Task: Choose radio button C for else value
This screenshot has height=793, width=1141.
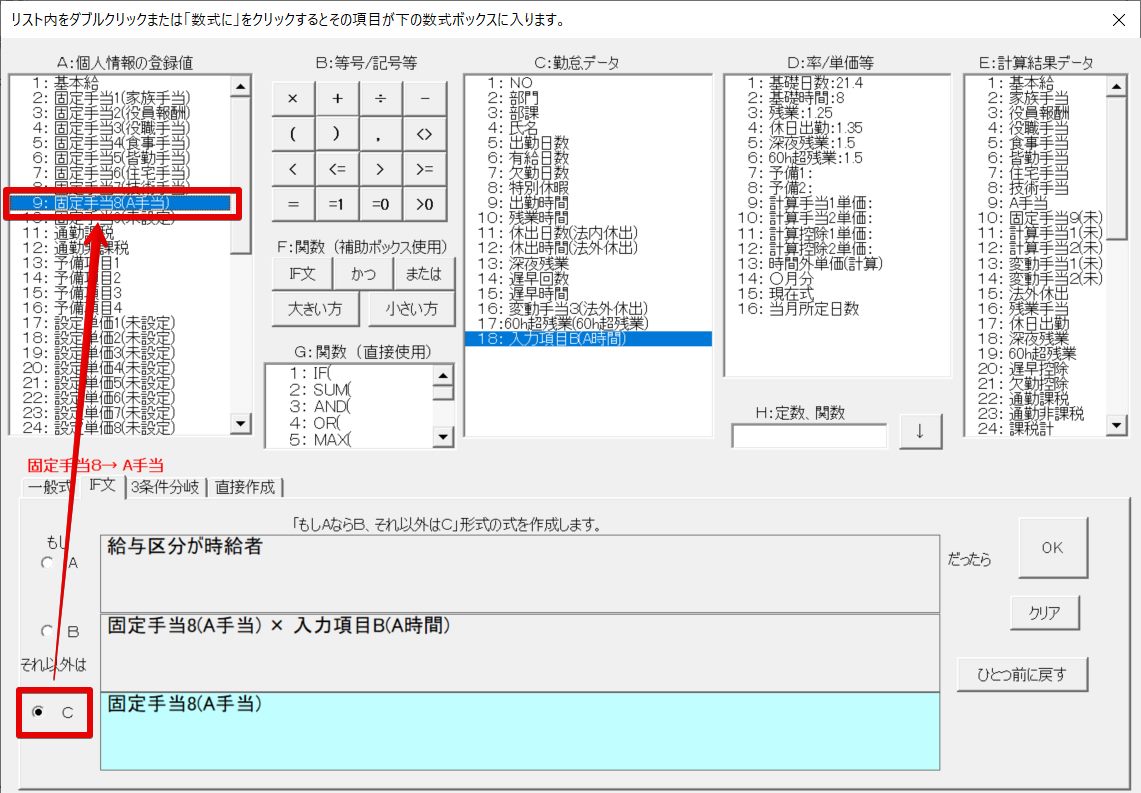Action: (x=39, y=712)
